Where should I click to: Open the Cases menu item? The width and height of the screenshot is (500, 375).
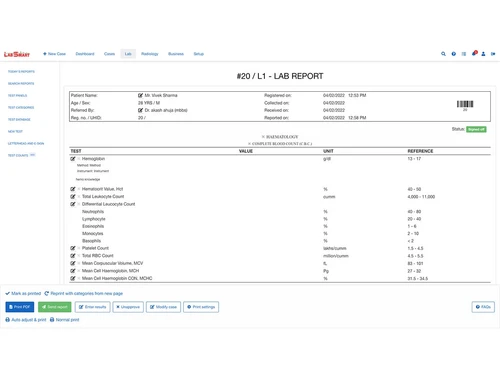coord(109,54)
